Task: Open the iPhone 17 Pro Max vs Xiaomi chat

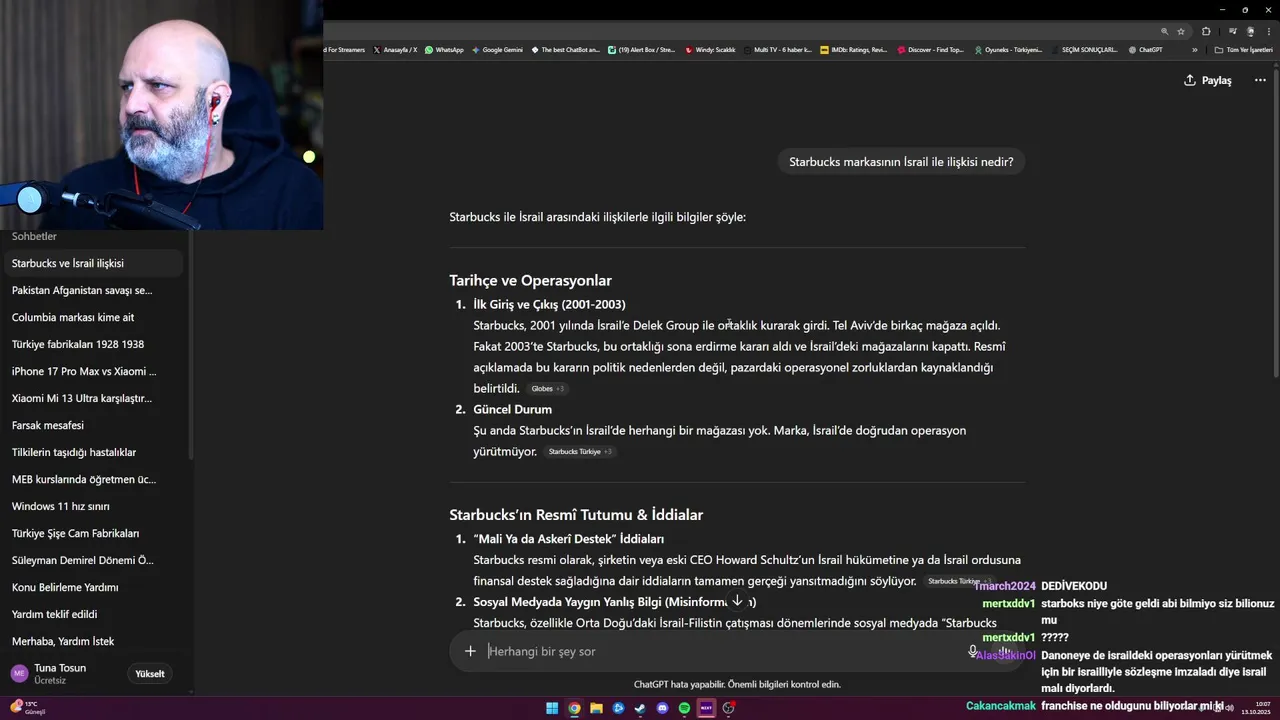Action: (92, 371)
